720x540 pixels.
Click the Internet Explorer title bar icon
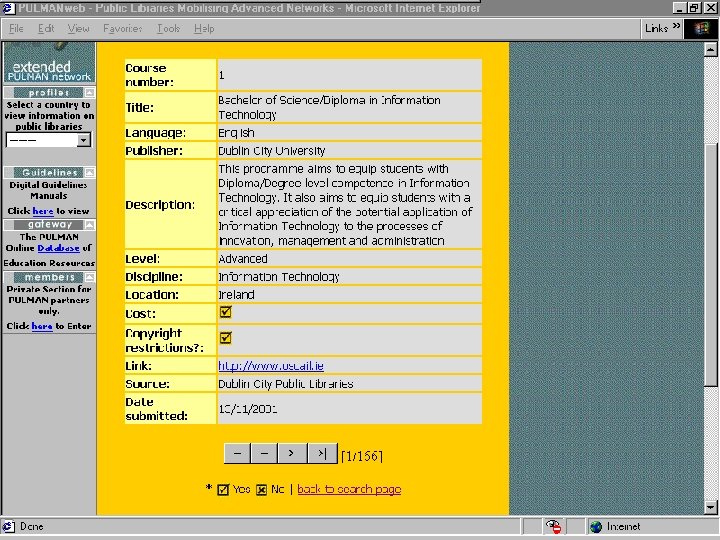(x=8, y=8)
